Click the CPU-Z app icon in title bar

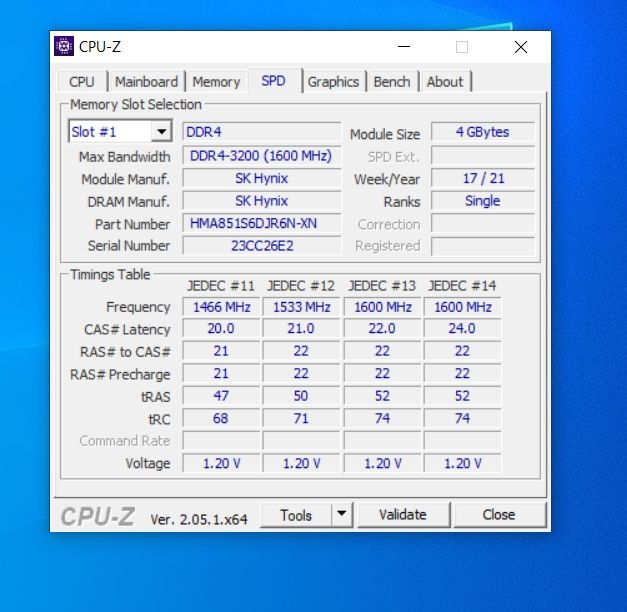pyautogui.click(x=64, y=46)
